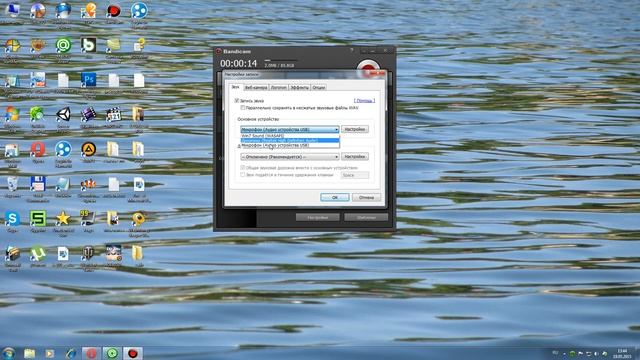Open the Опции tab
The width and height of the screenshot is (640, 360).
click(319, 87)
